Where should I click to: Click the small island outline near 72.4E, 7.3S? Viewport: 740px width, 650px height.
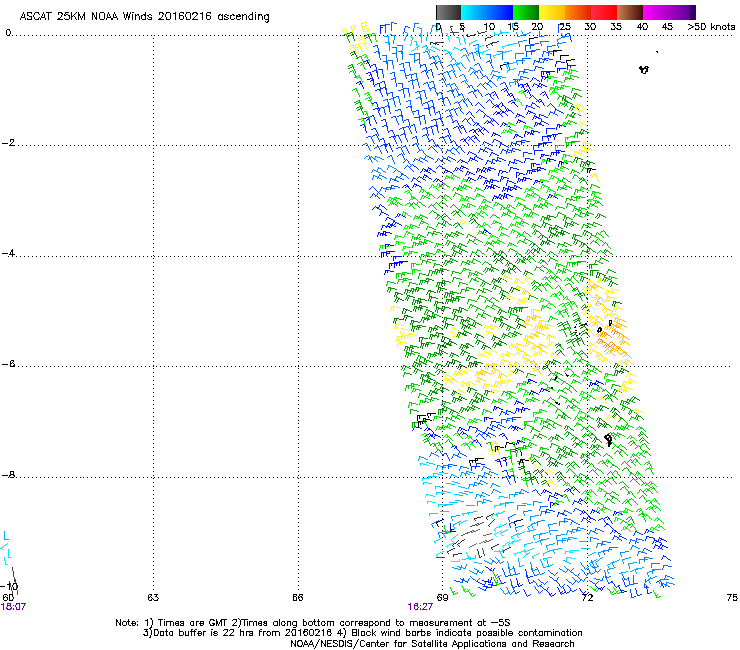click(x=608, y=440)
